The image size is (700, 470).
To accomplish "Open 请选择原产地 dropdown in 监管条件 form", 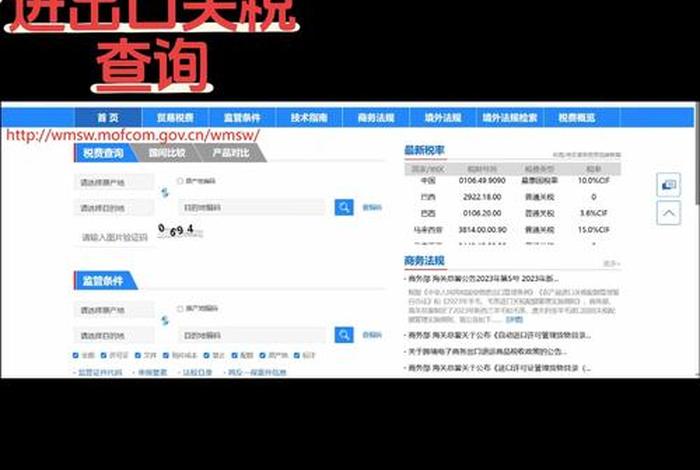I will tap(114, 310).
